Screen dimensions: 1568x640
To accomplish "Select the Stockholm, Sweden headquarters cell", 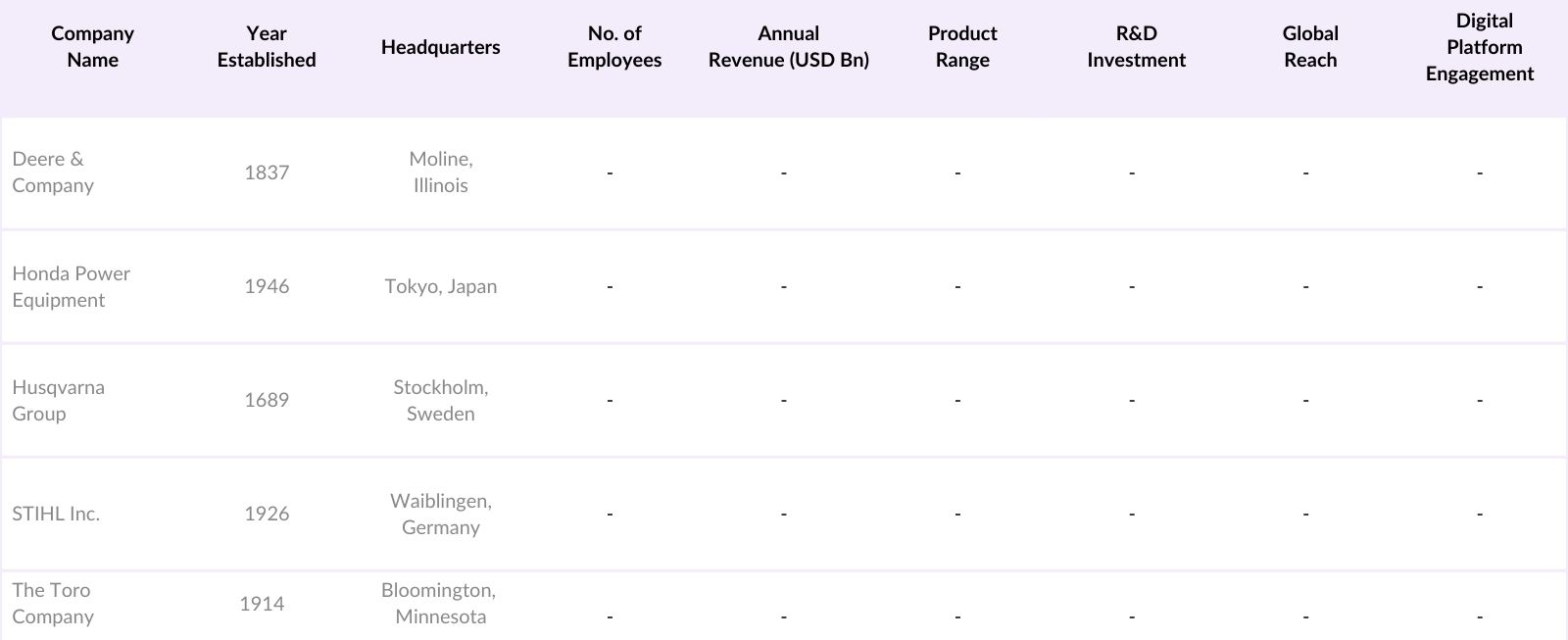I will [440, 400].
